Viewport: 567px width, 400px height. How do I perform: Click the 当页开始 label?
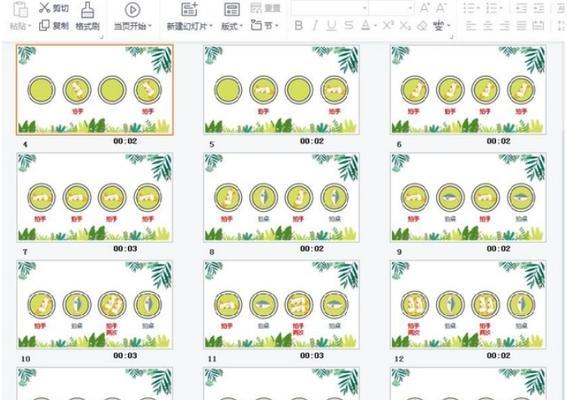(130, 26)
